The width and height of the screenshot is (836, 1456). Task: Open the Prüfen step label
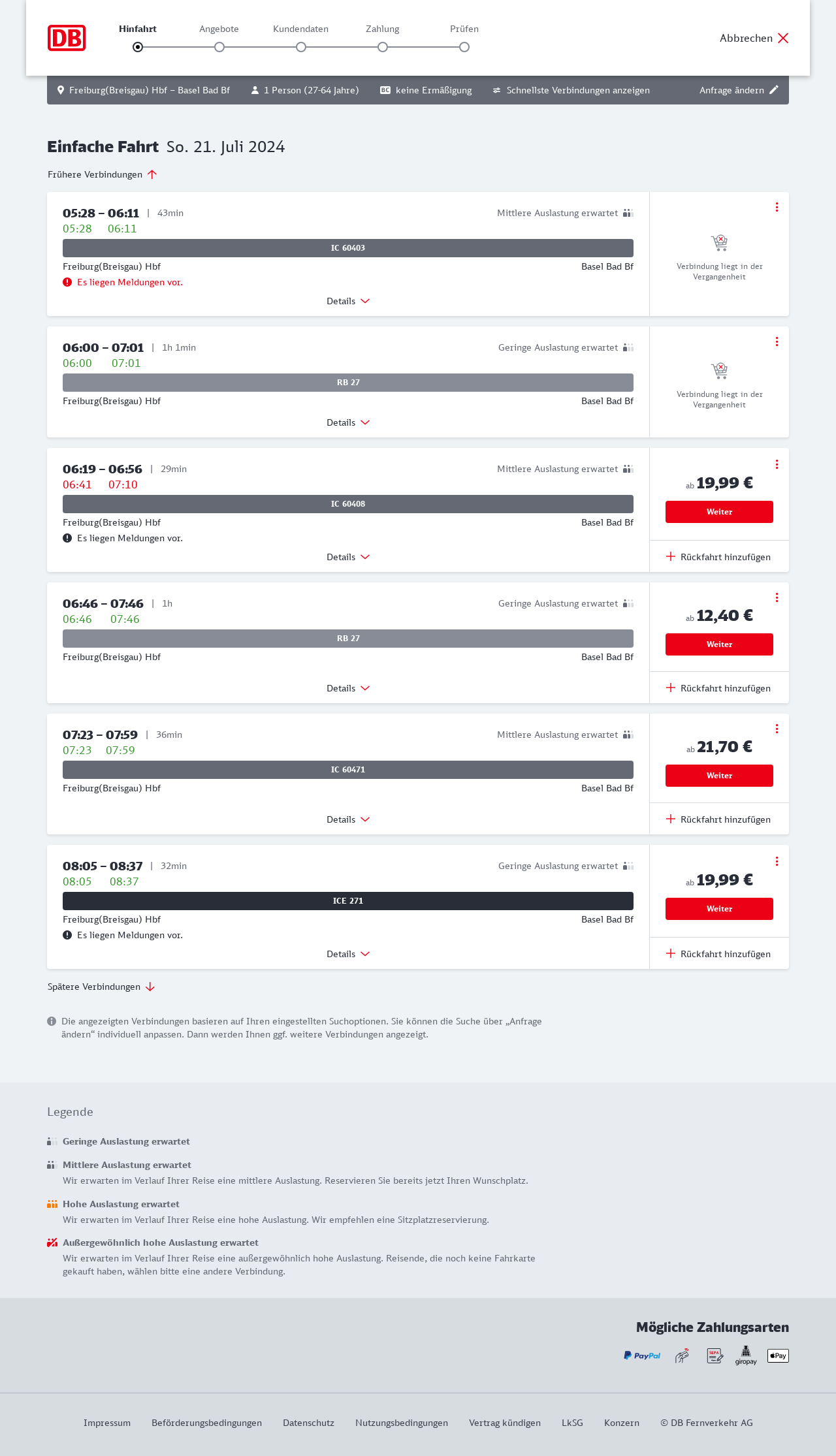[464, 29]
